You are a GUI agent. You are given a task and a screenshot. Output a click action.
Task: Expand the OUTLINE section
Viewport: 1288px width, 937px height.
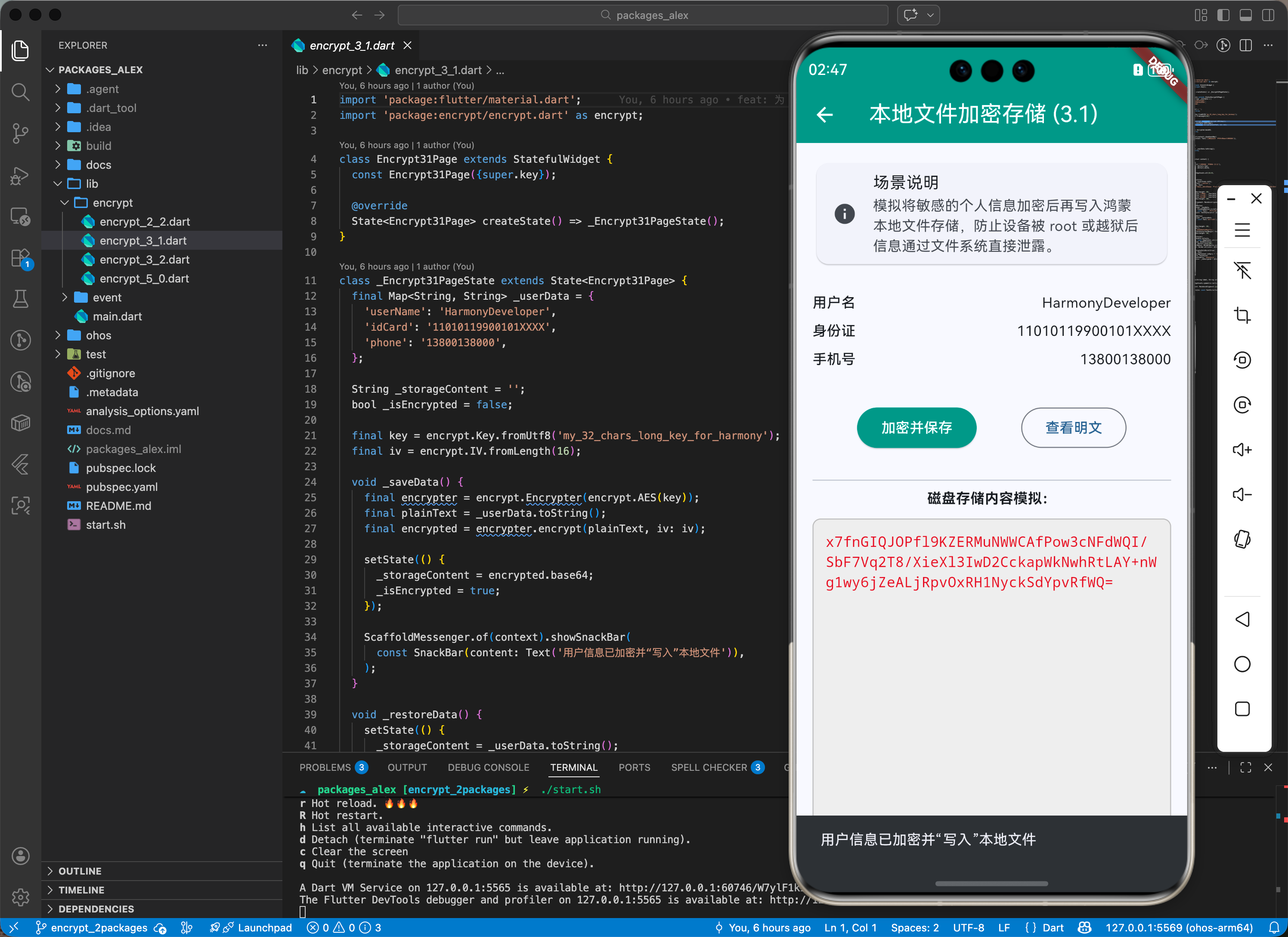80,871
